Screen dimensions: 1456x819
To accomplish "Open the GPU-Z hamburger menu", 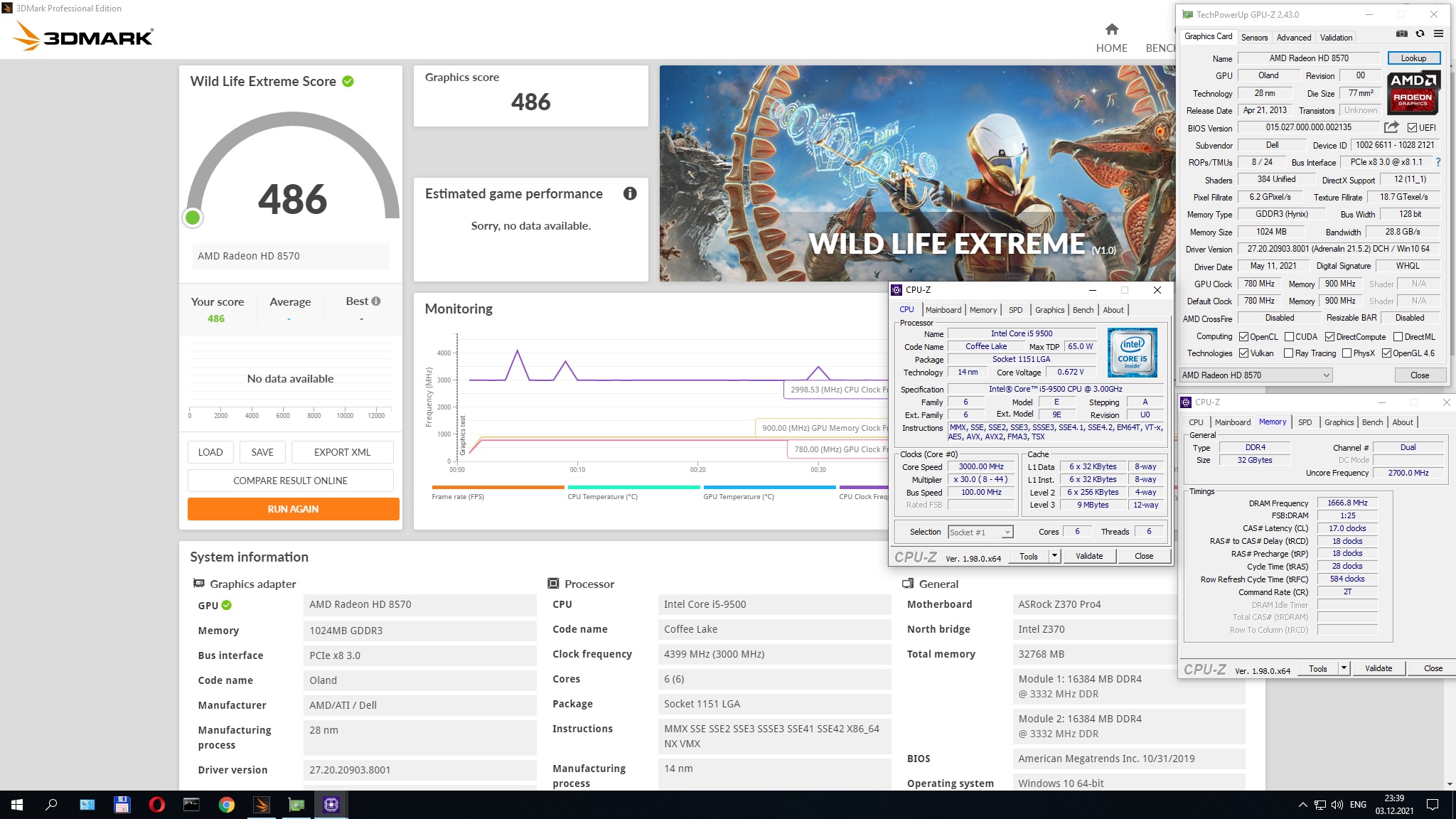I will 1438,34.
